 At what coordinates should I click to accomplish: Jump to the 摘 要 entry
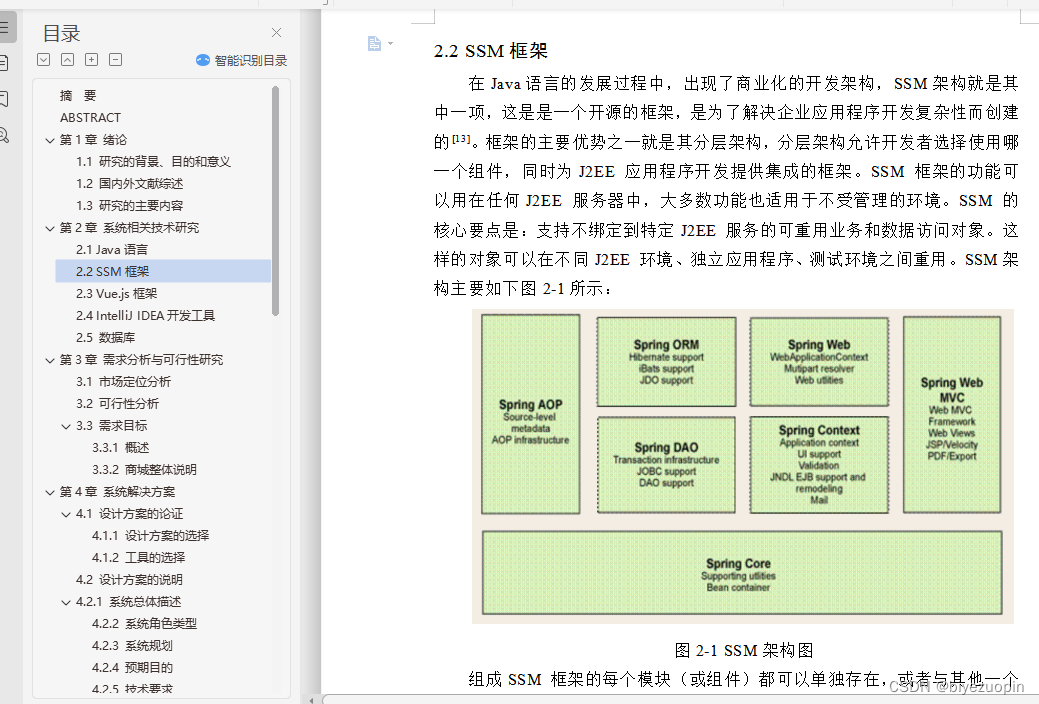click(78, 95)
